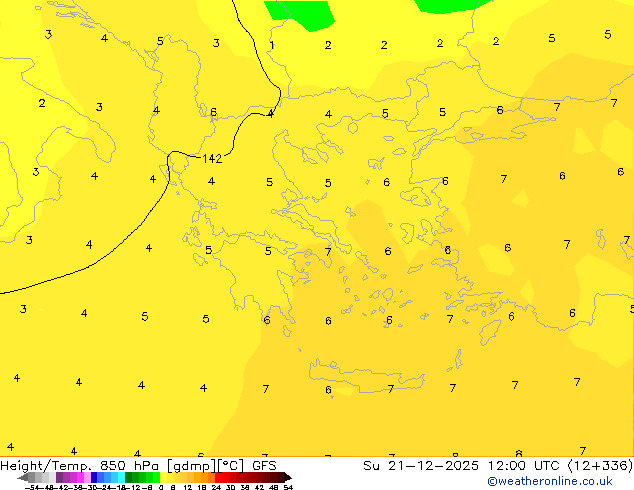634x490 pixels.
Task: Click the temperature value '1' on map
Action: click(x=272, y=45)
